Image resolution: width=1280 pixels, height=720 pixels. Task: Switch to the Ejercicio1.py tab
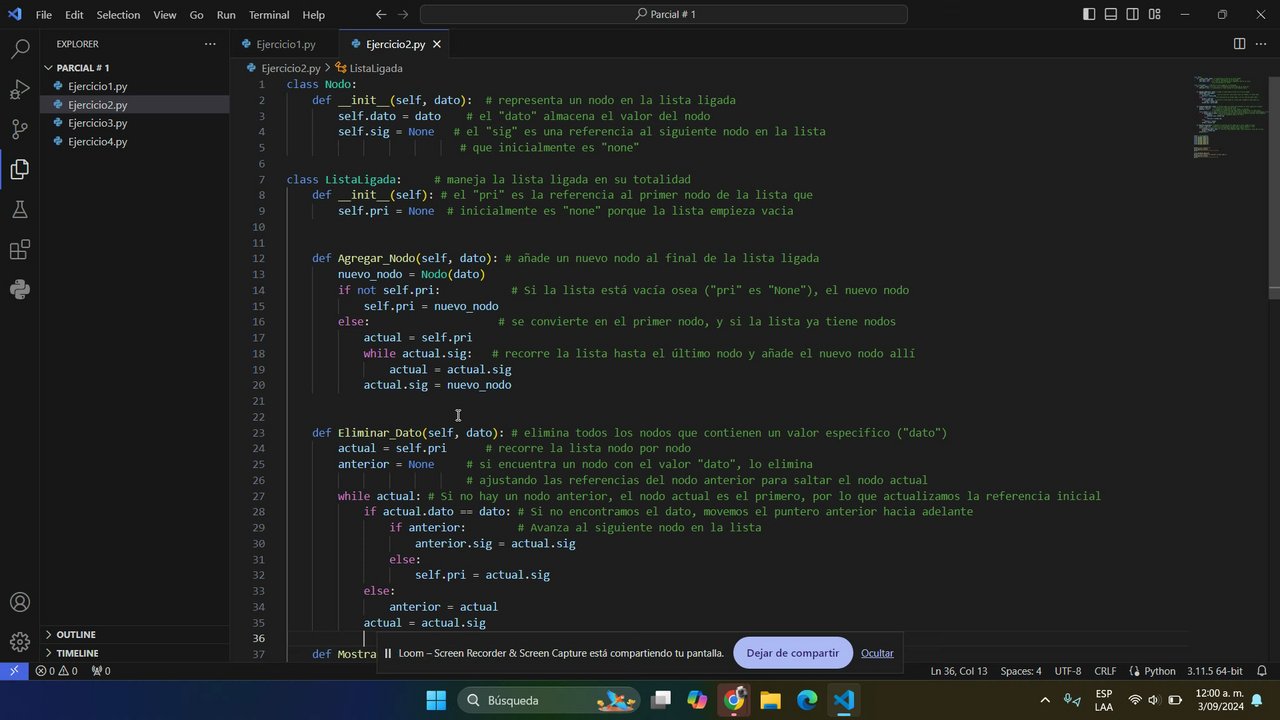pos(285,44)
